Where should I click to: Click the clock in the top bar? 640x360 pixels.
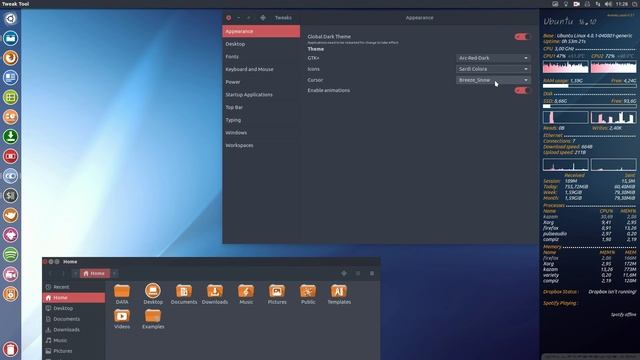coord(622,4)
